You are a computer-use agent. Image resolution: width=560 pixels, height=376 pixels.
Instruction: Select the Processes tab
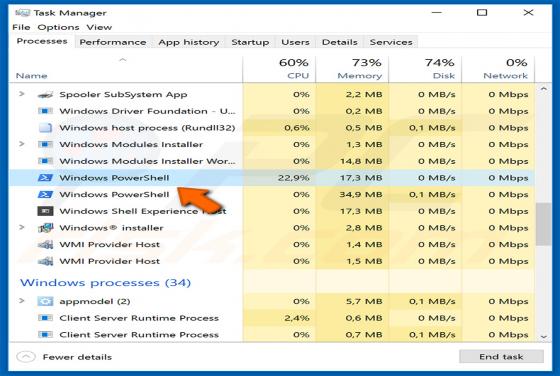42,41
